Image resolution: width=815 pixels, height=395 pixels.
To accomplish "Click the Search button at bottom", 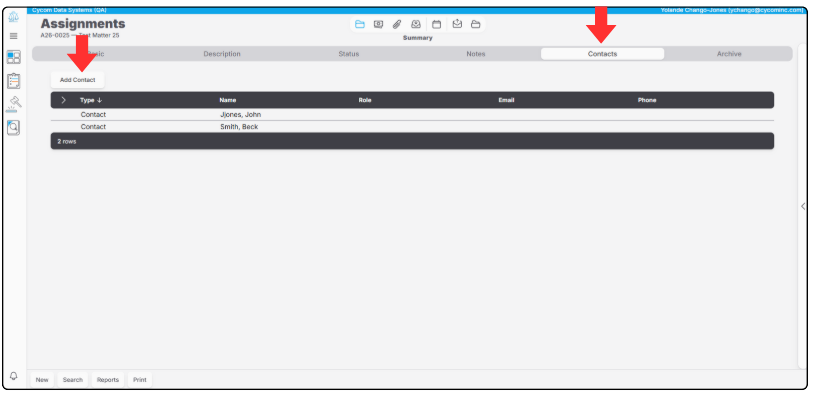I will tap(73, 380).
